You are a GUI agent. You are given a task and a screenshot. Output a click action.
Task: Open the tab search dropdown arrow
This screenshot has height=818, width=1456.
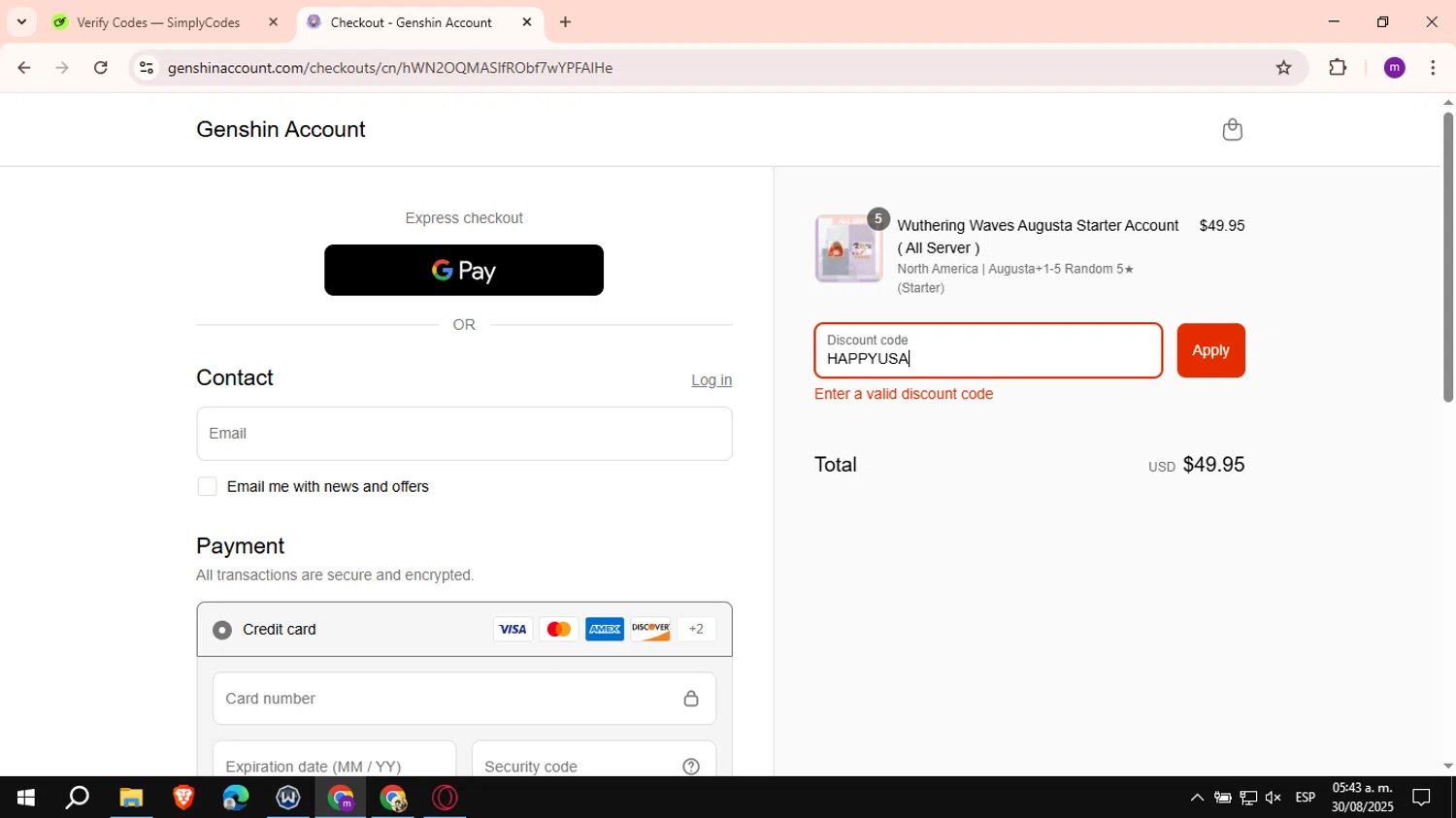21,22
